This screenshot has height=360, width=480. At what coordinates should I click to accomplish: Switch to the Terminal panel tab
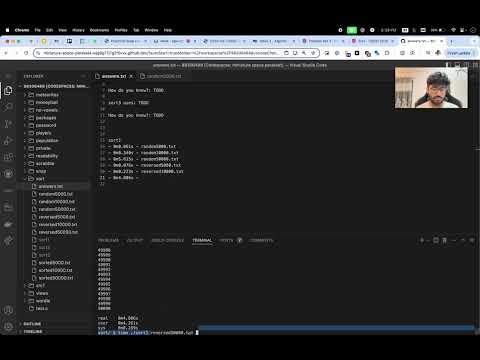(x=202, y=240)
